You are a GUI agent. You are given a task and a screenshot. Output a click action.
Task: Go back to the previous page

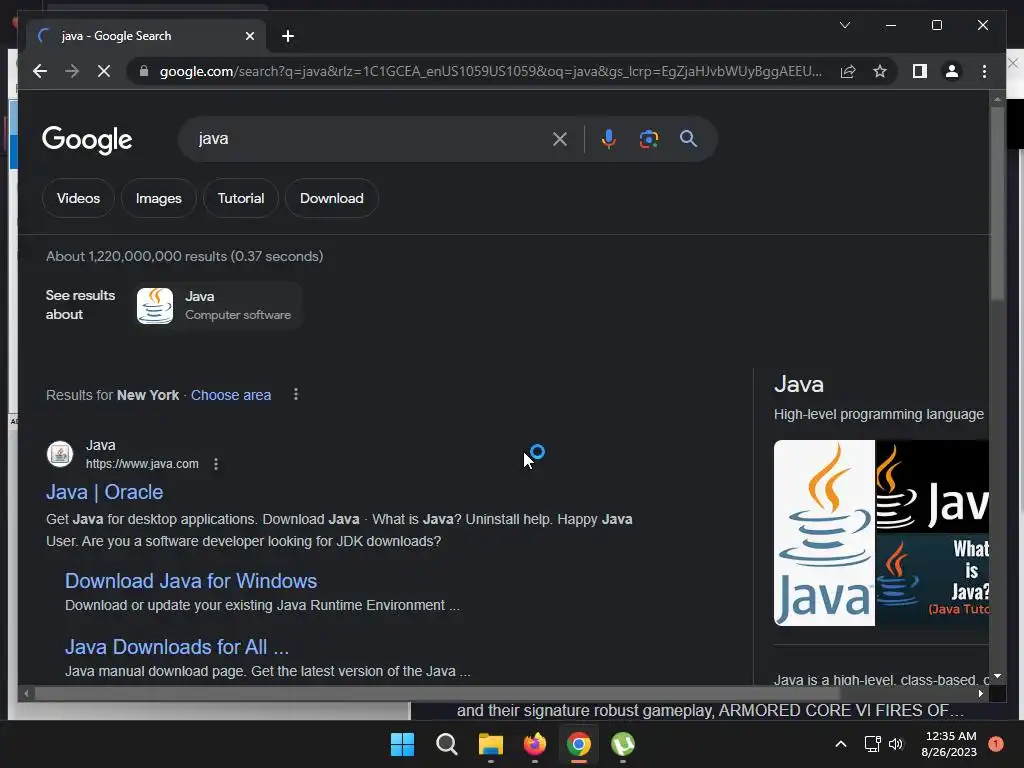40,71
